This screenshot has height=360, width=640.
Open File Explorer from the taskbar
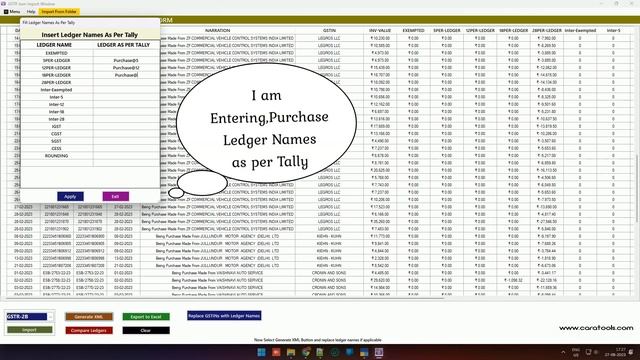[291, 352]
